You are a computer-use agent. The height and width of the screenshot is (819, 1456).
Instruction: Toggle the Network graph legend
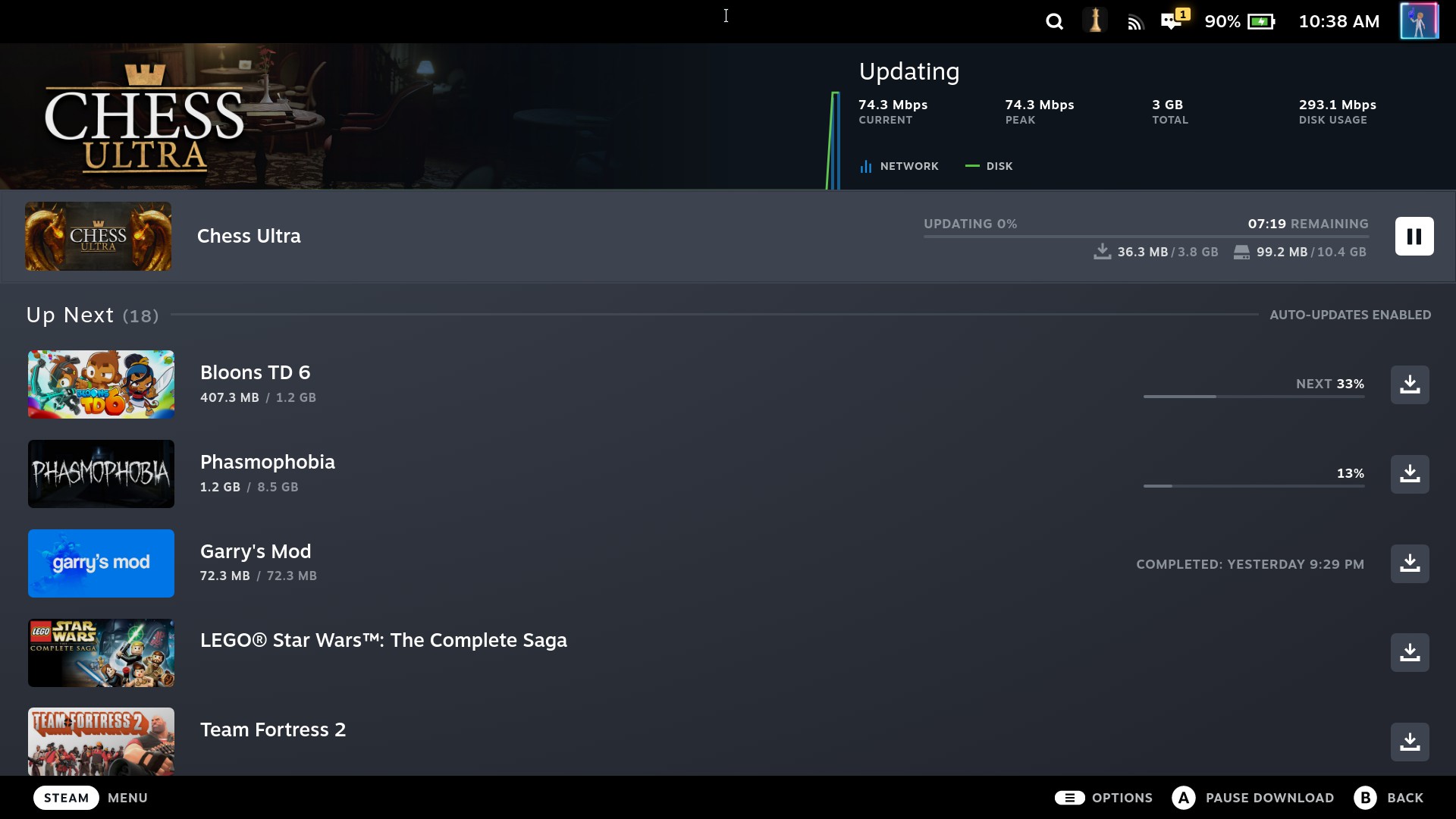[899, 166]
